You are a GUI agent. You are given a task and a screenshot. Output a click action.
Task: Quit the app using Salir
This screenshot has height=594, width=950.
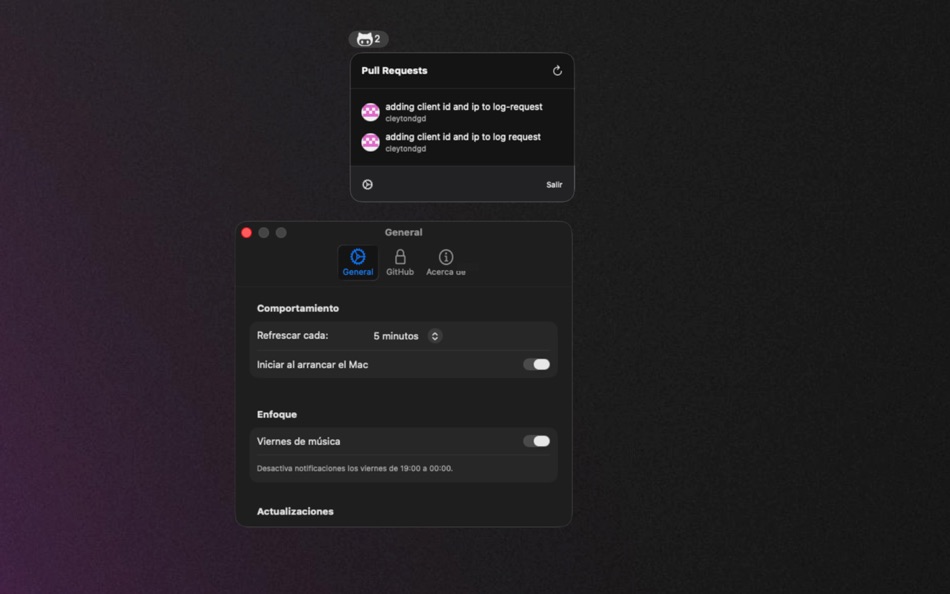point(554,184)
